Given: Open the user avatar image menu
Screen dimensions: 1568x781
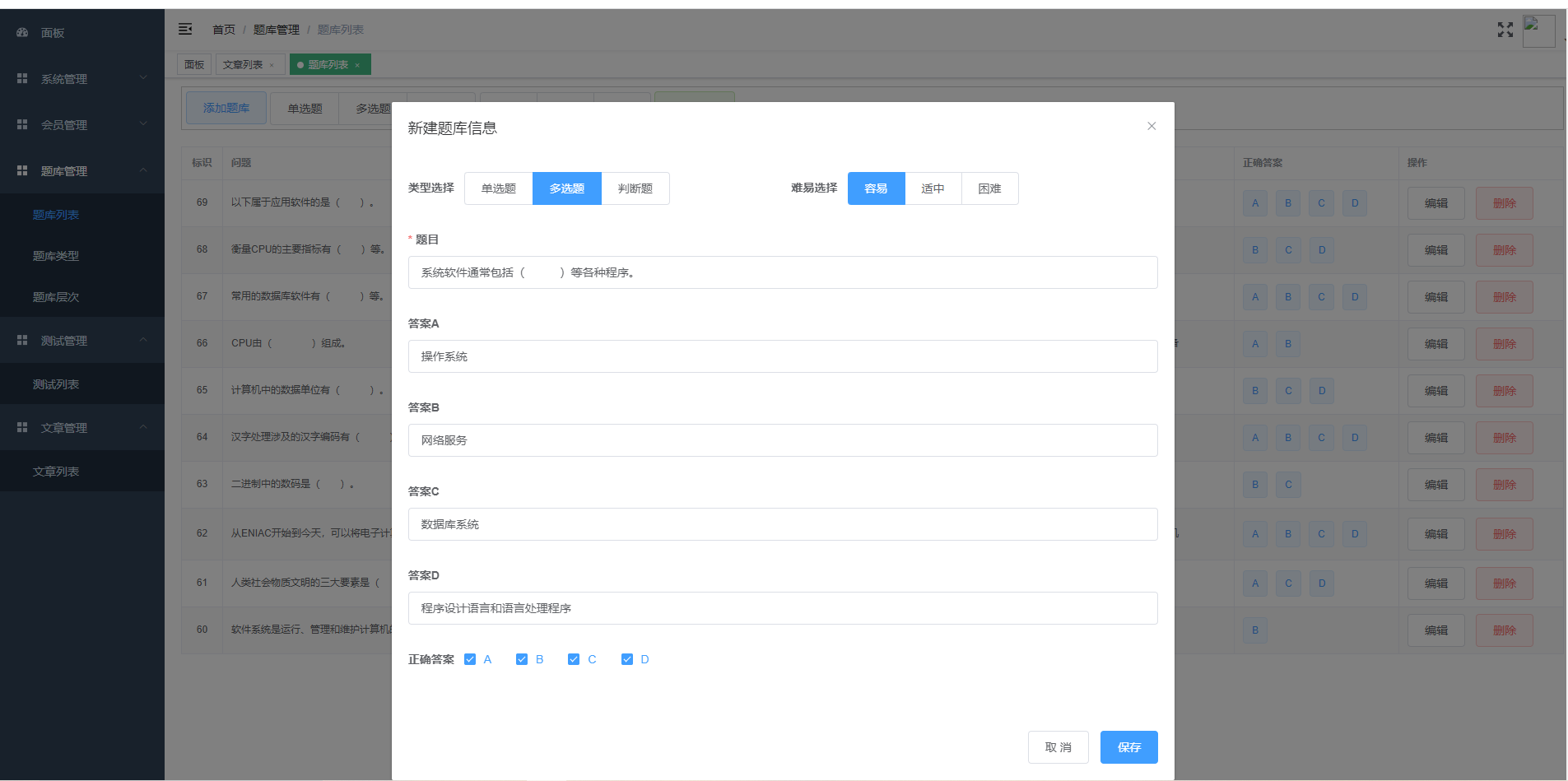Looking at the screenshot, I should tap(1538, 31).
